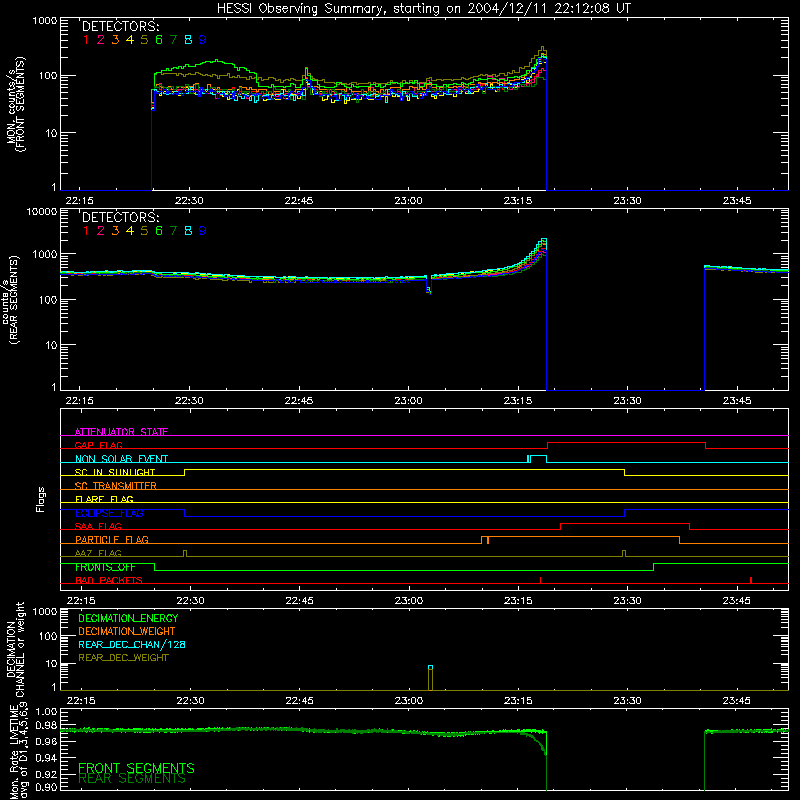Select magenta detector 2 in front segments legend
Viewport: 800px width, 800px height.
tap(101, 40)
